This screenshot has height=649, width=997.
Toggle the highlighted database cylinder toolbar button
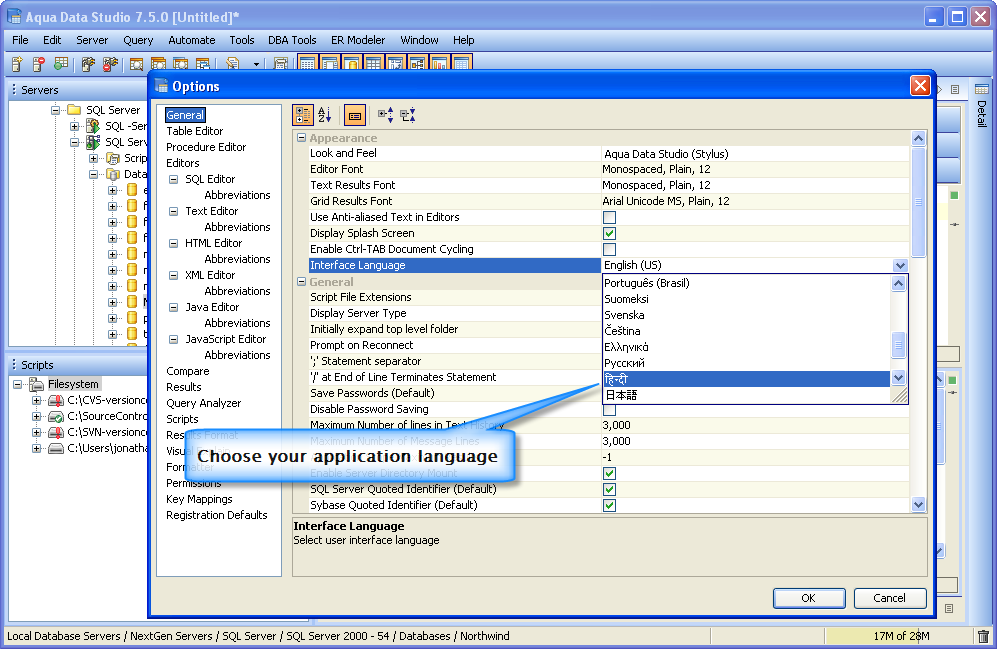tap(352, 63)
